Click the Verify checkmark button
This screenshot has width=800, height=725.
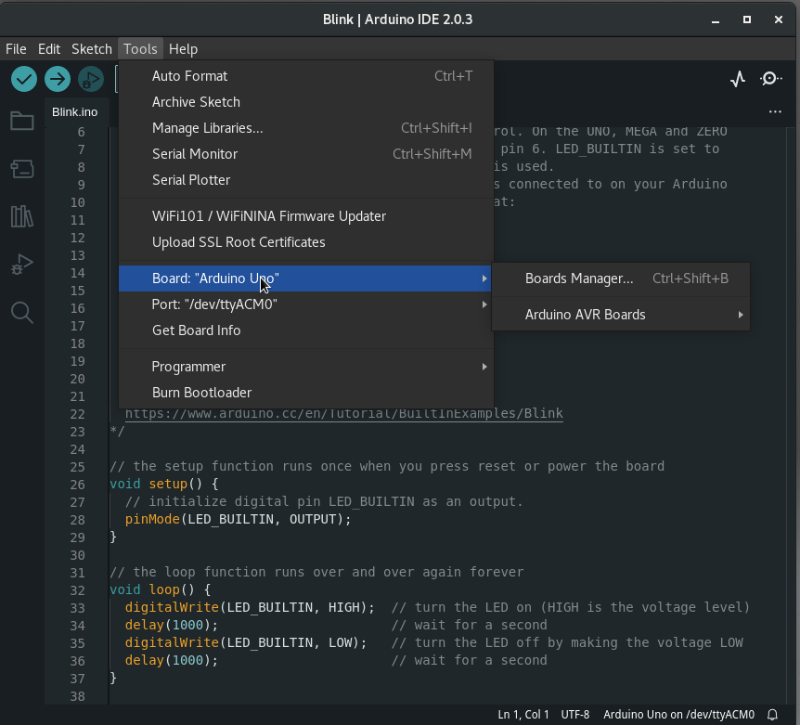23,79
